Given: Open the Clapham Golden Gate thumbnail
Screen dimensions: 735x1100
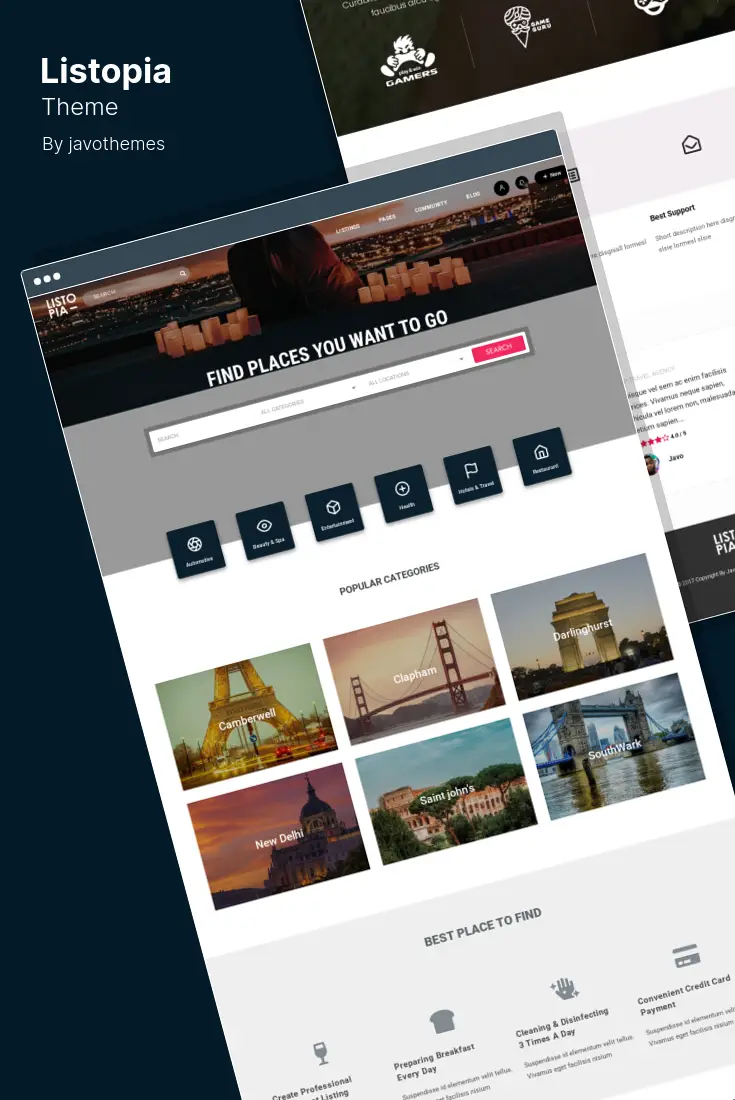Looking at the screenshot, I should click(414, 671).
